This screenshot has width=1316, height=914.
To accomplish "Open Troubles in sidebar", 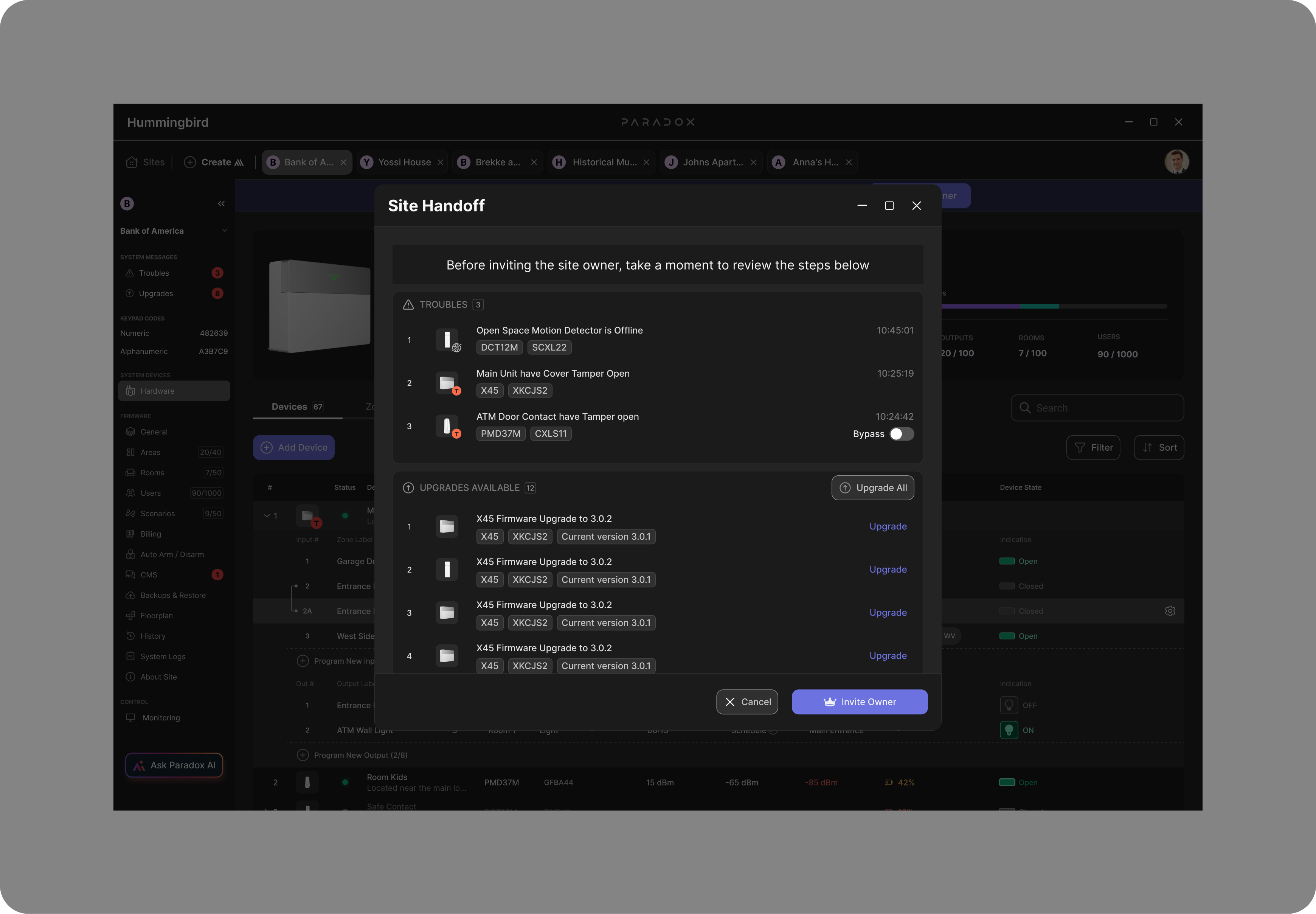I will (174, 273).
